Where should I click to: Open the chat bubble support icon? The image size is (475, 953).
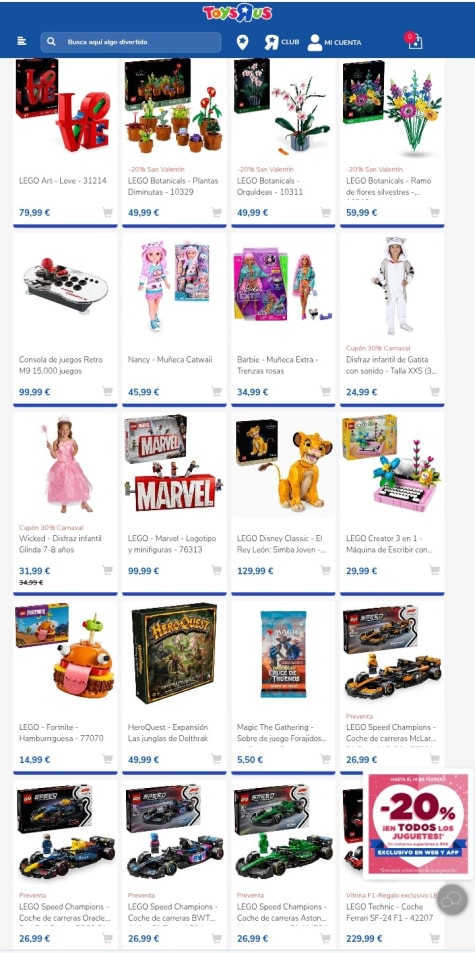pos(452,900)
